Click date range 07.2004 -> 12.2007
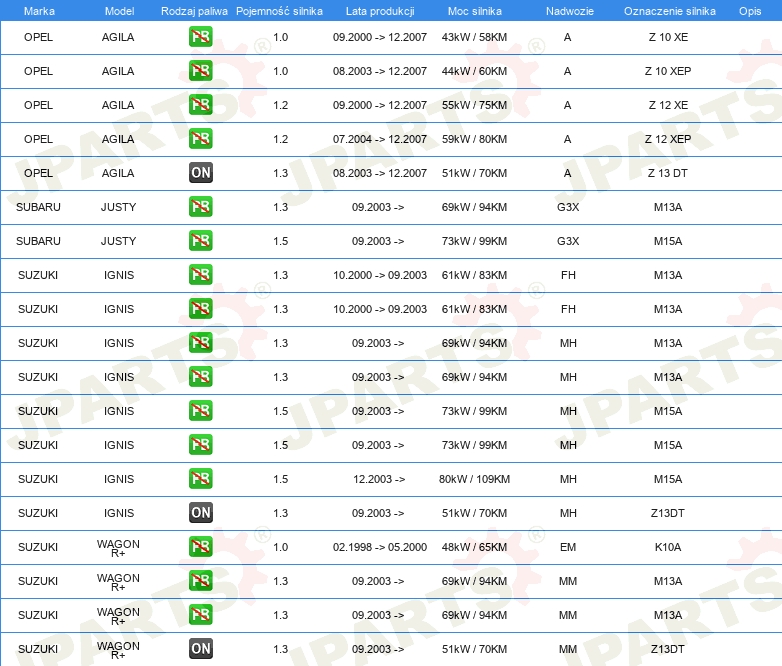 pos(380,139)
